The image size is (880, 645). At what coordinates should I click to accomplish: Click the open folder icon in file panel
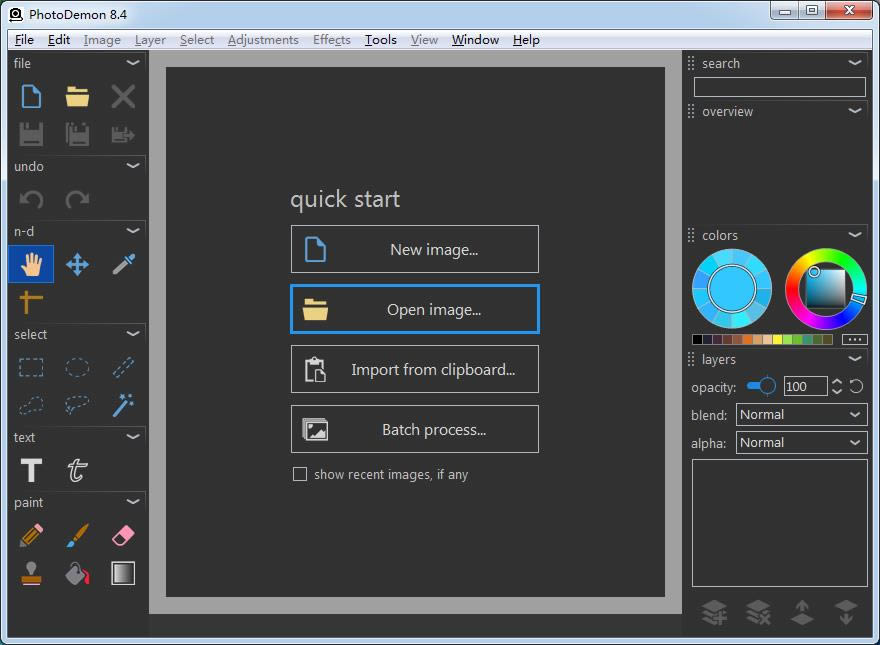click(77, 97)
